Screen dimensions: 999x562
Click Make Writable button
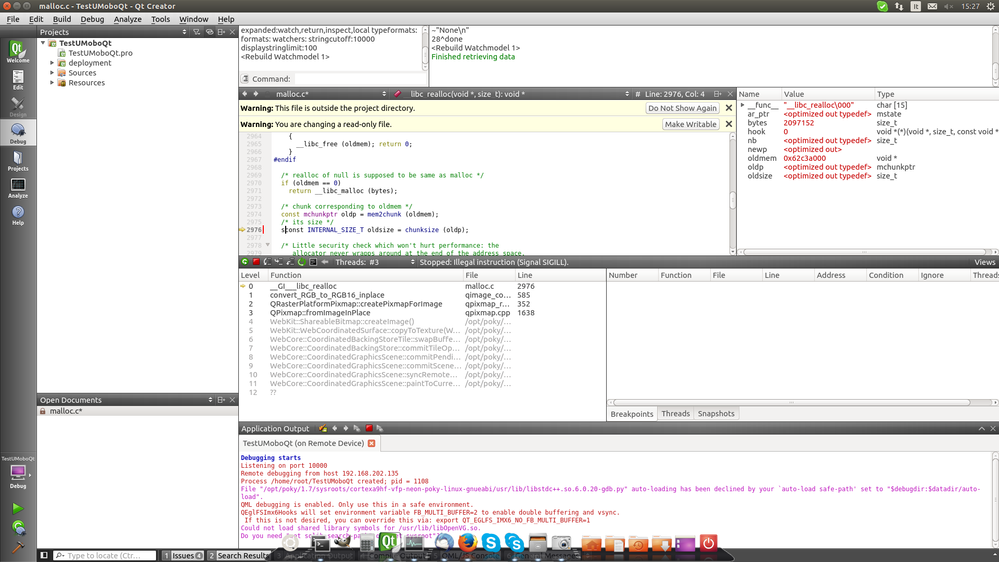click(x=691, y=124)
